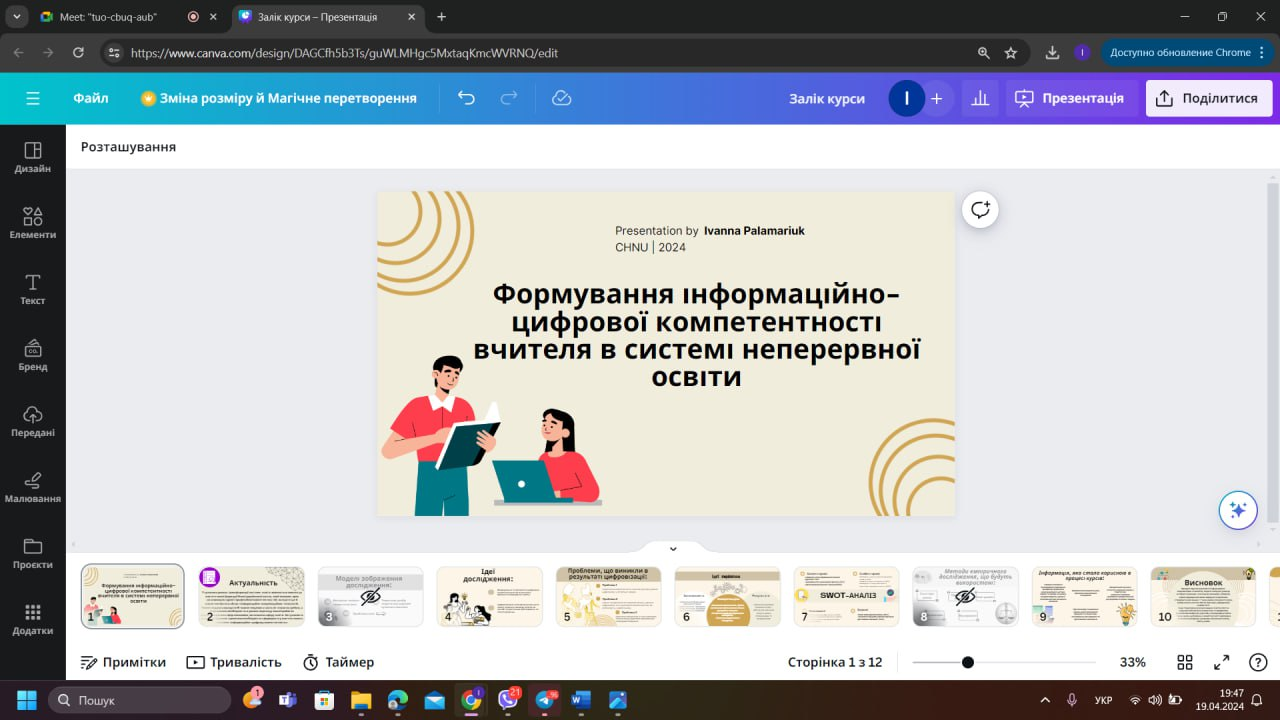Select the Текст tool in sidebar
Viewport: 1280px width, 720px height.
coord(33,289)
